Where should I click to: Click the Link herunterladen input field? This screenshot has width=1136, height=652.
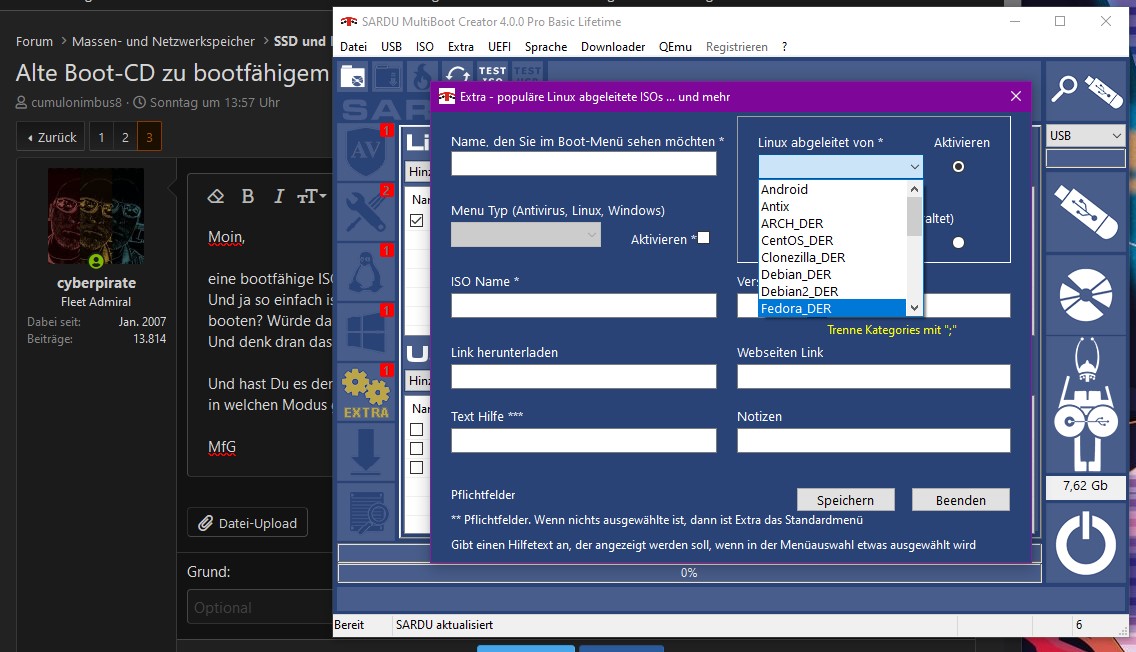click(x=583, y=376)
